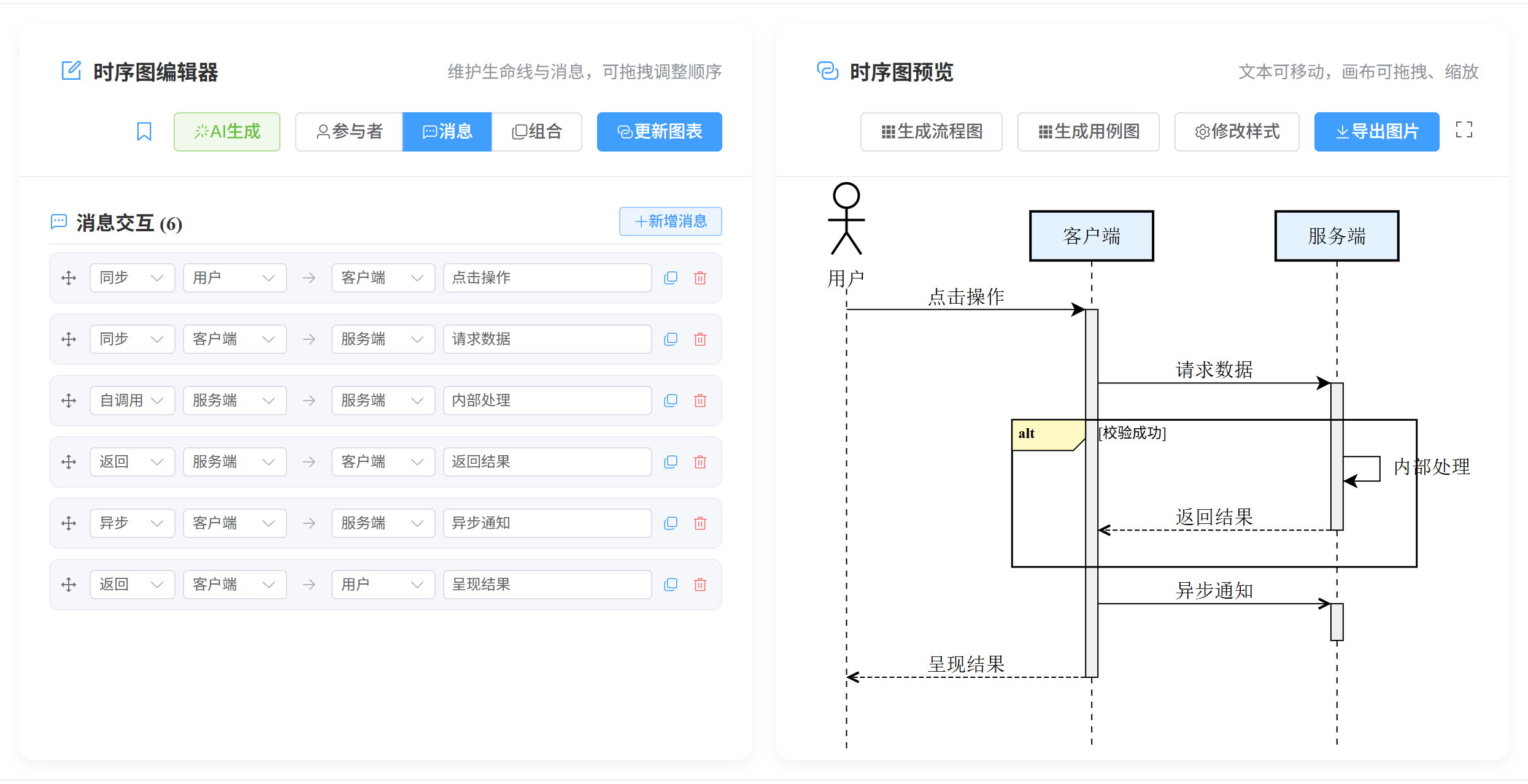
Task: Open the message type dropdown showing 自调用
Action: (132, 400)
